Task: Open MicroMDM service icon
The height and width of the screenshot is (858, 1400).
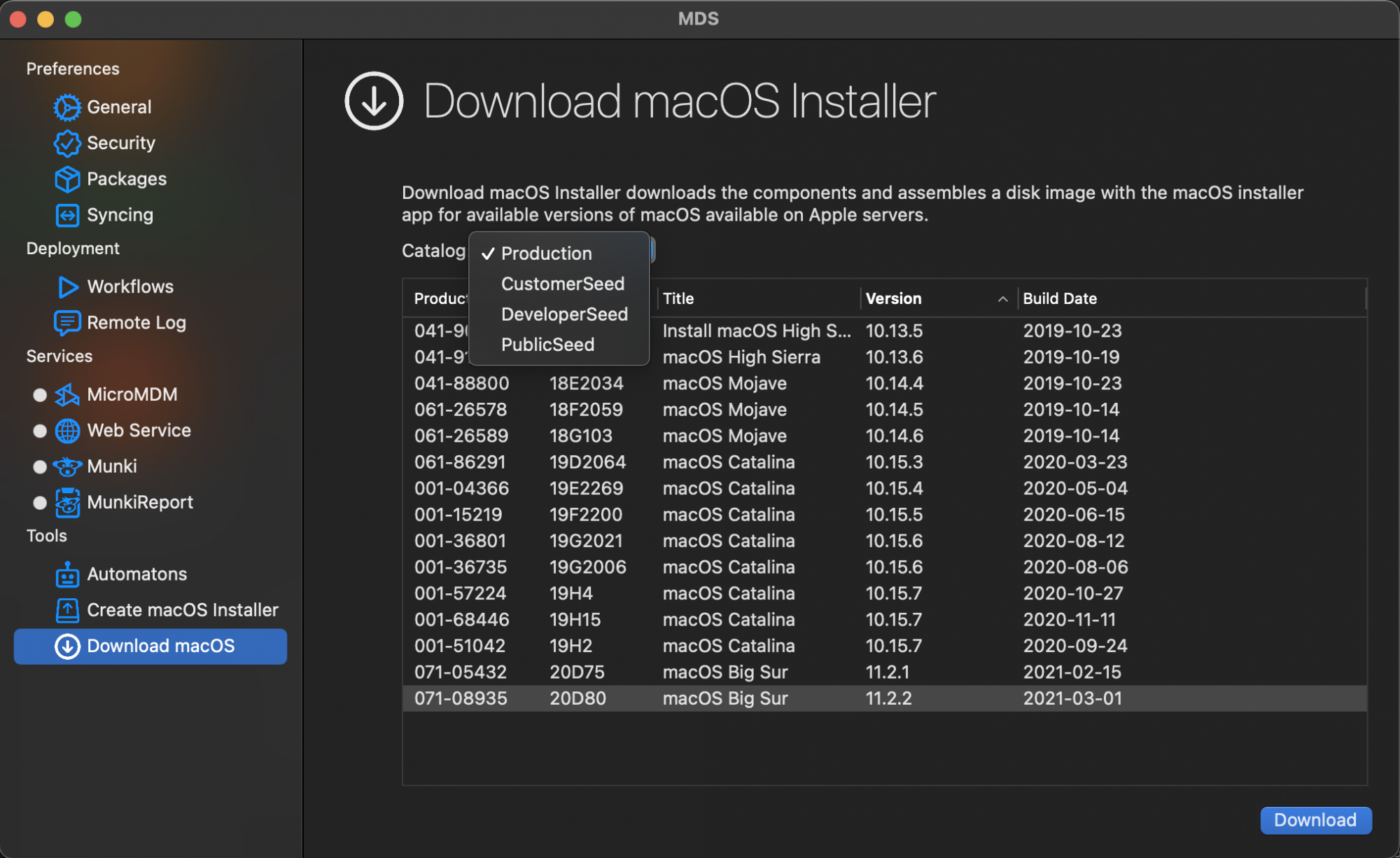Action: [x=67, y=394]
